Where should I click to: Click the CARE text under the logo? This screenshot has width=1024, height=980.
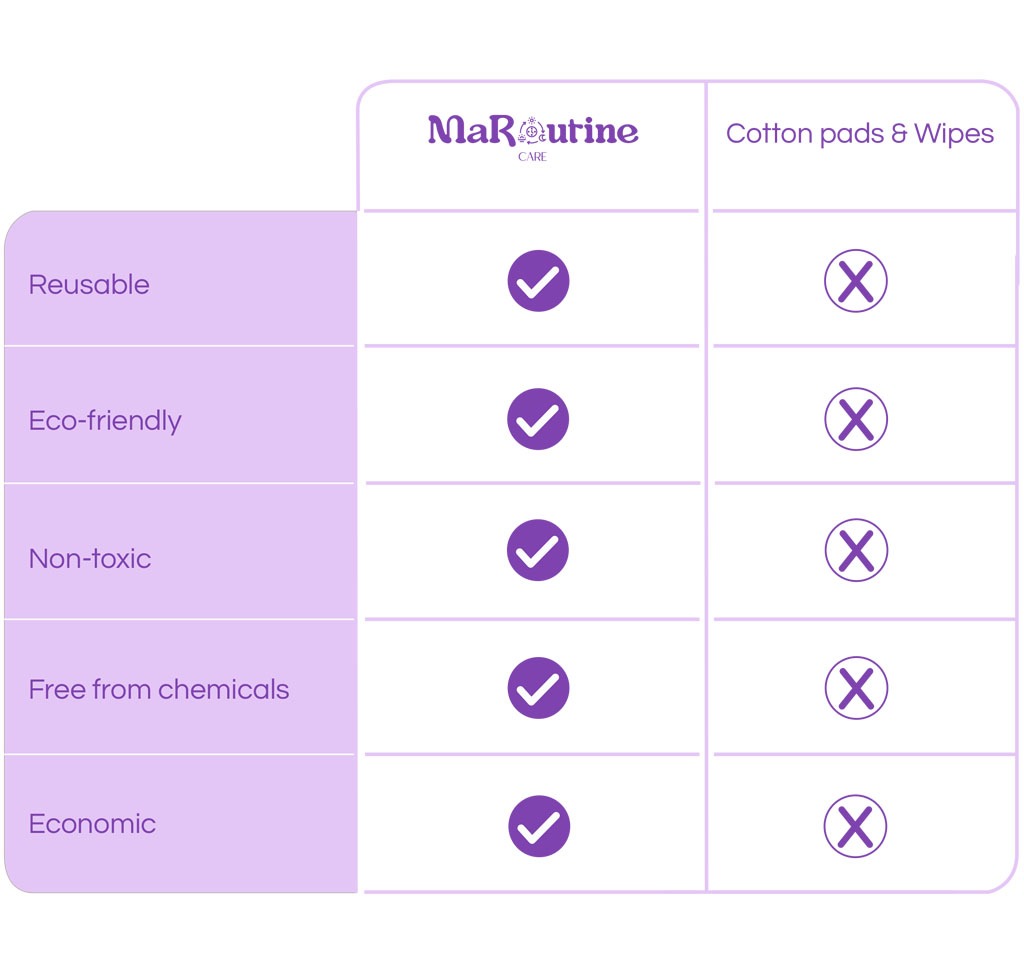click(532, 158)
